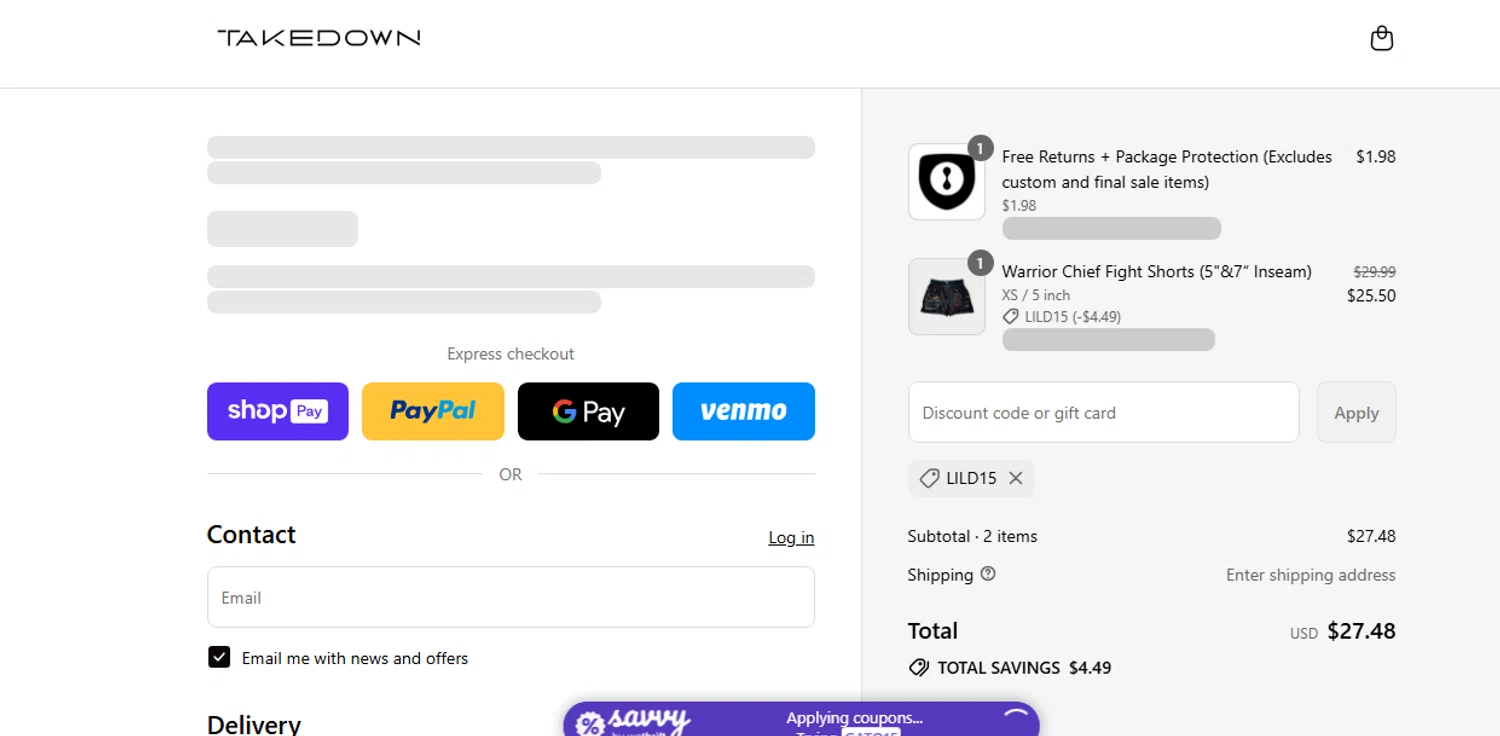Focus the Email contact field

tap(511, 597)
